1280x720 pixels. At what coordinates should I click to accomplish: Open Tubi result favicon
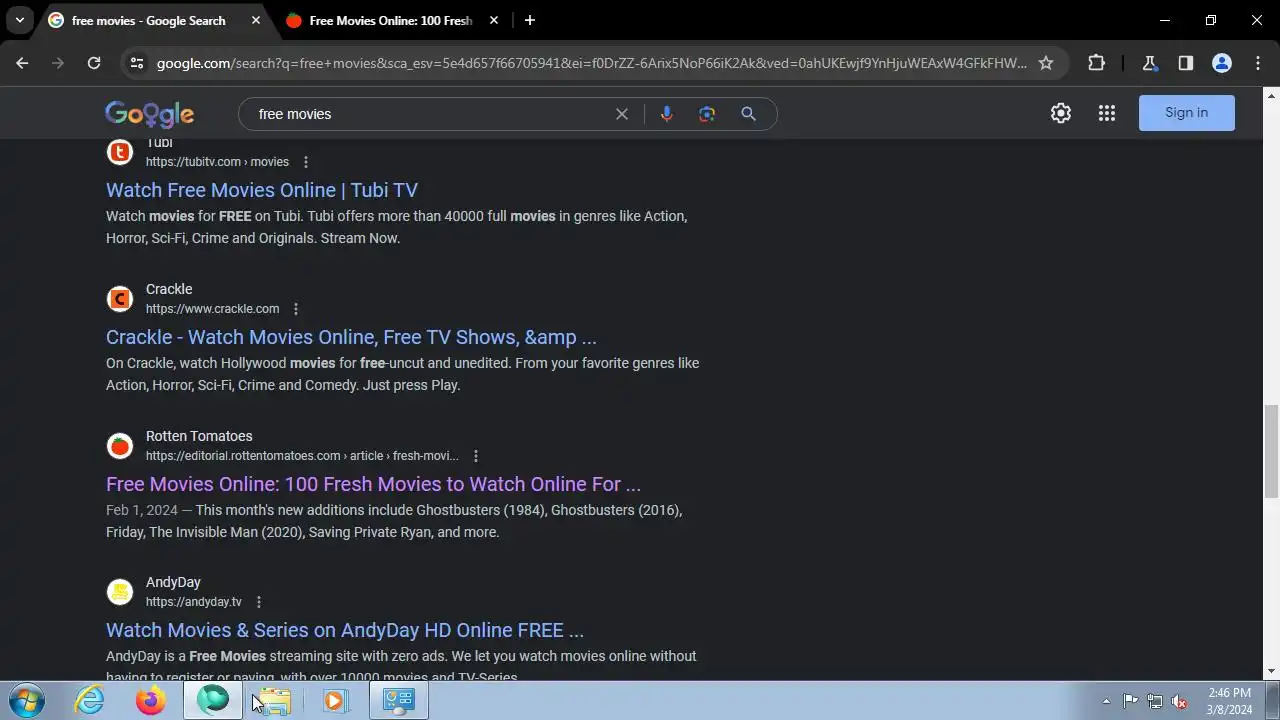pos(120,152)
